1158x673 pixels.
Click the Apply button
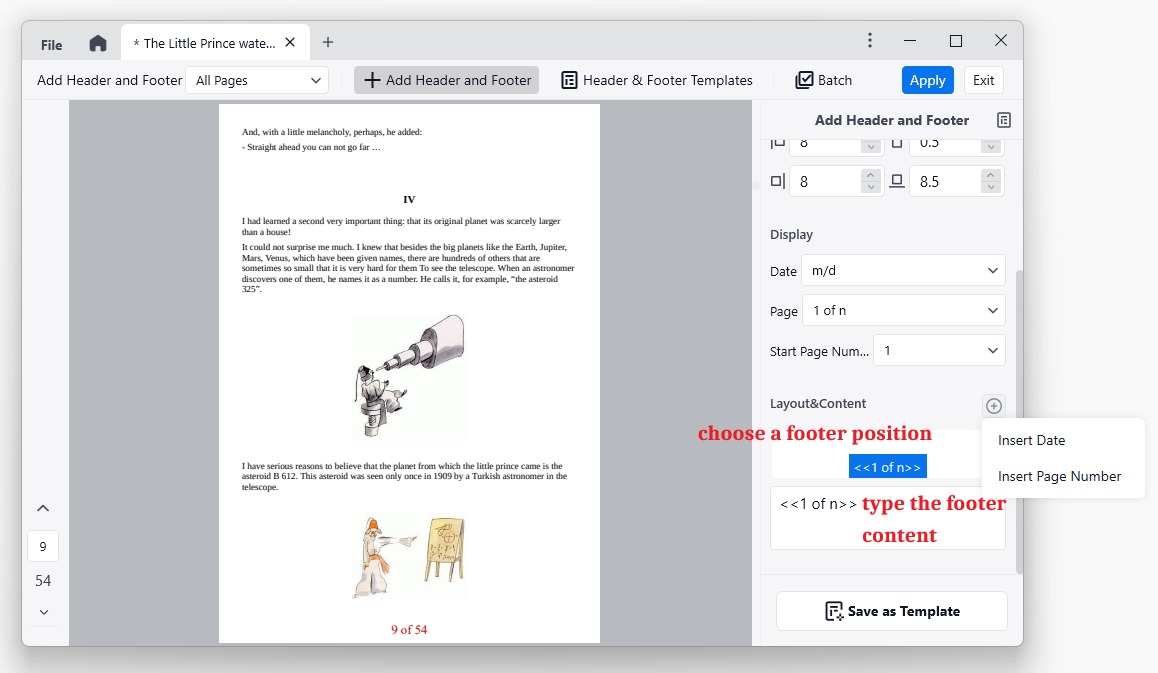928,81
